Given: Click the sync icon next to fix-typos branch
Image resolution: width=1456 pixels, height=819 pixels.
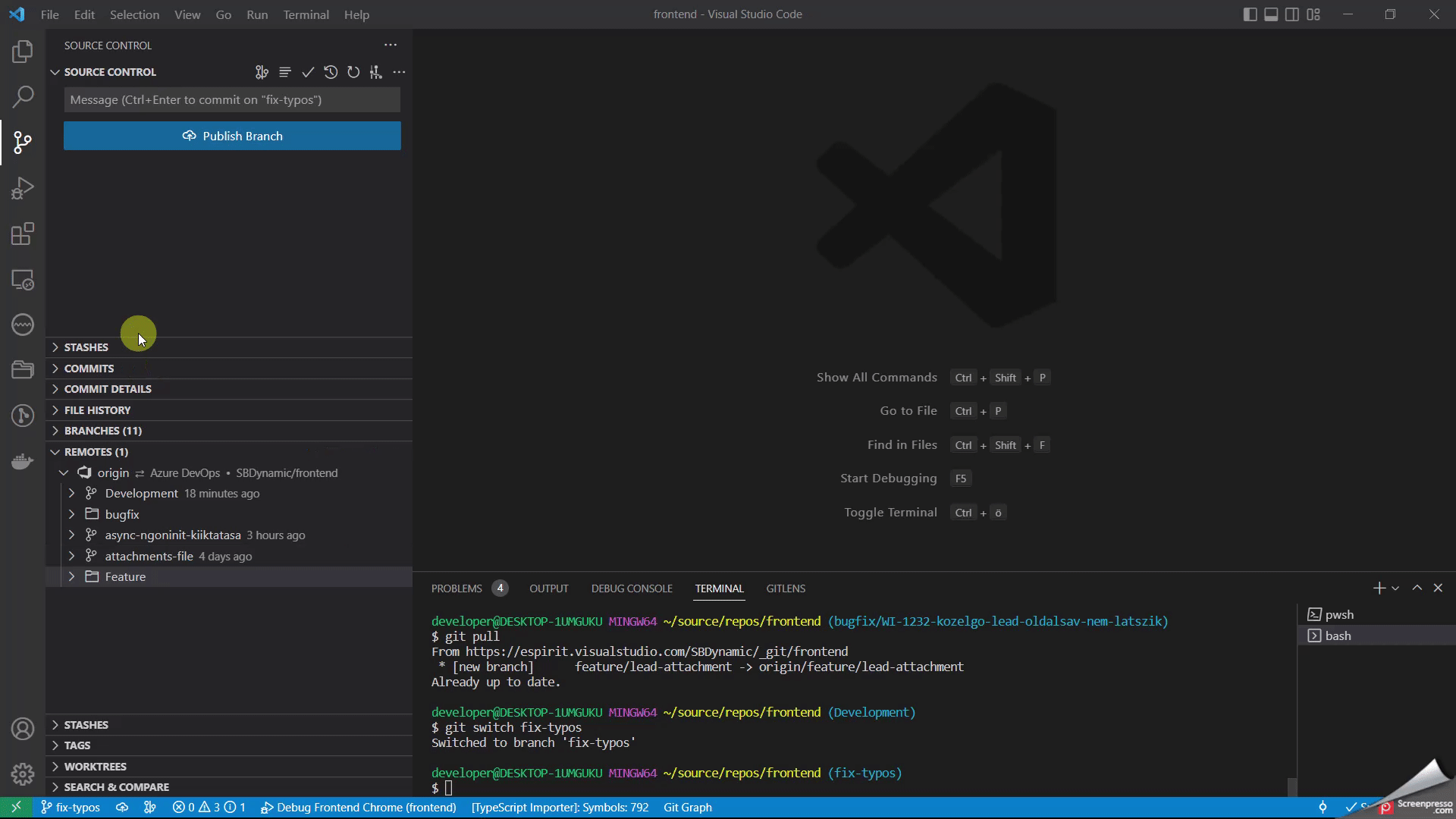Looking at the screenshot, I should pos(123,808).
